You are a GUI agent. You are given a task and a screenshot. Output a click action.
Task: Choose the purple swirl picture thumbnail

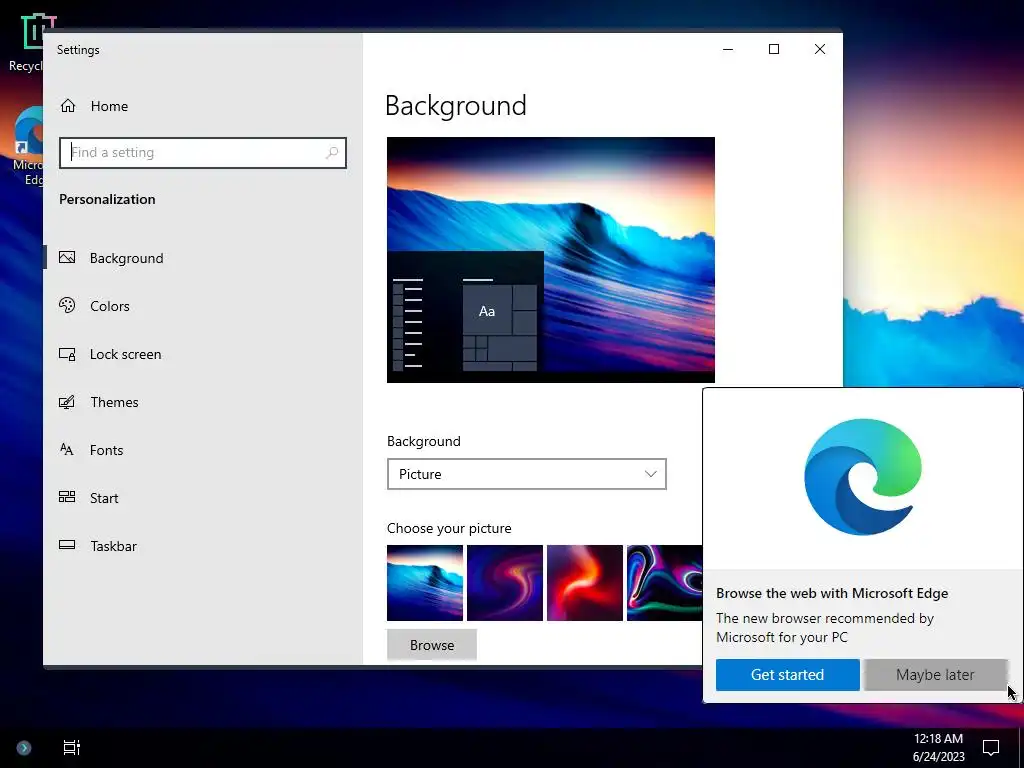505,583
